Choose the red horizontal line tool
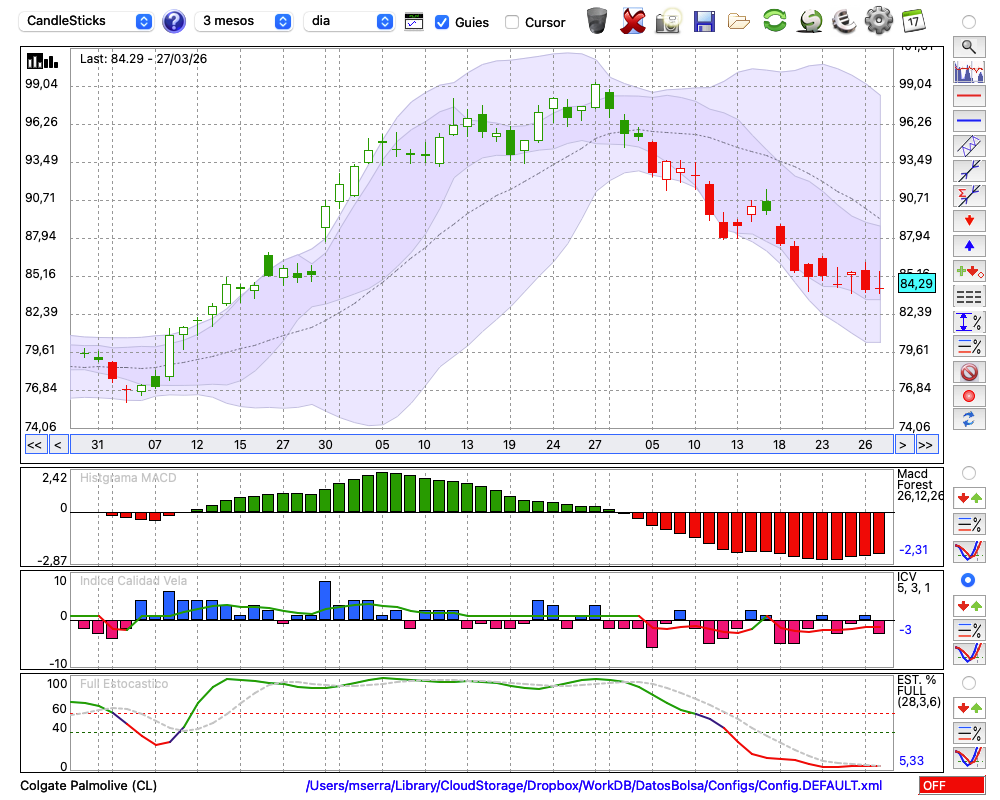Image resolution: width=1000 pixels, height=800 pixels. click(x=968, y=97)
